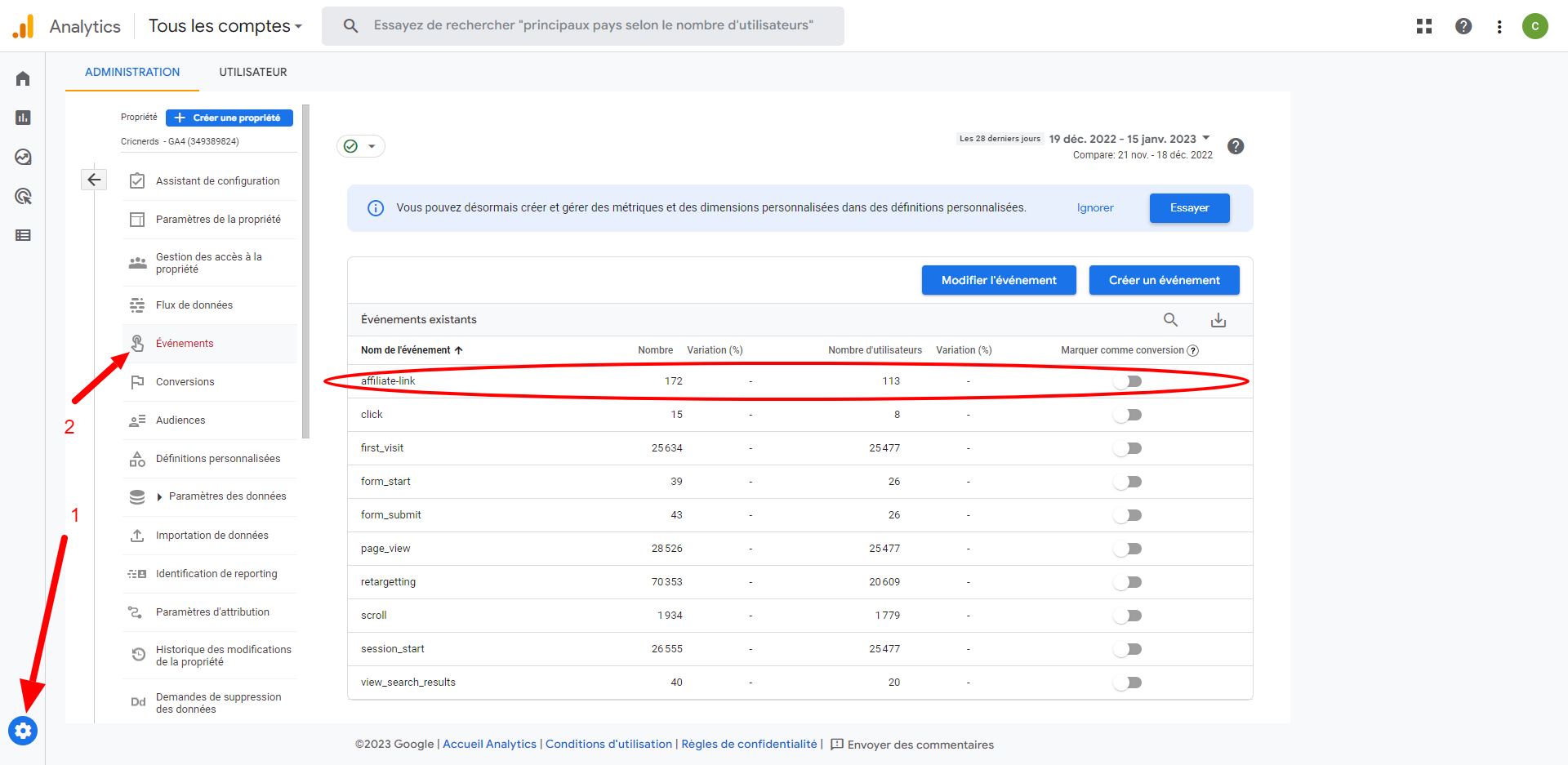Click the Audiences icon
Viewport: 1568px width, 765px height.
[x=137, y=420]
